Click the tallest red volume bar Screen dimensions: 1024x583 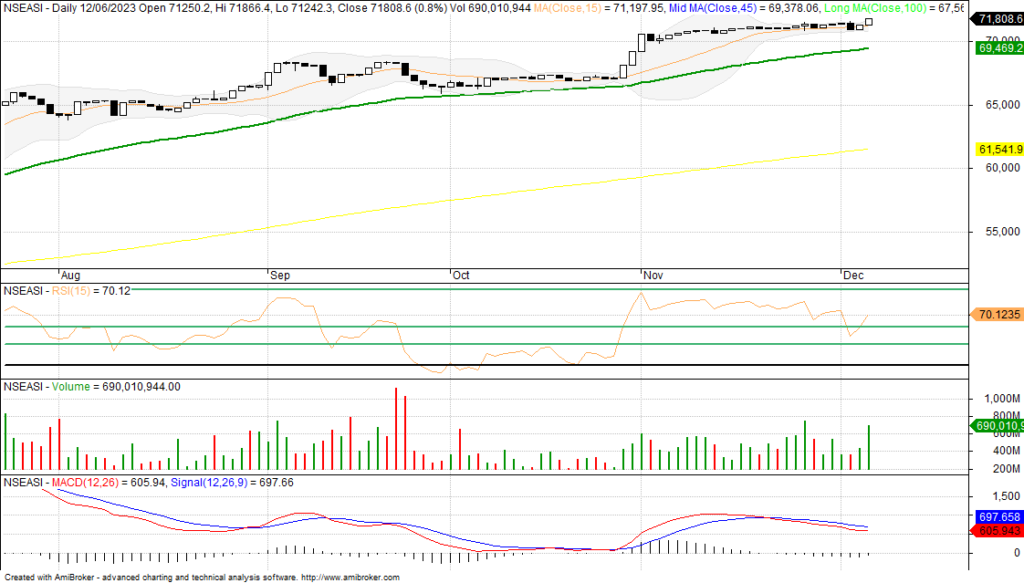396,429
